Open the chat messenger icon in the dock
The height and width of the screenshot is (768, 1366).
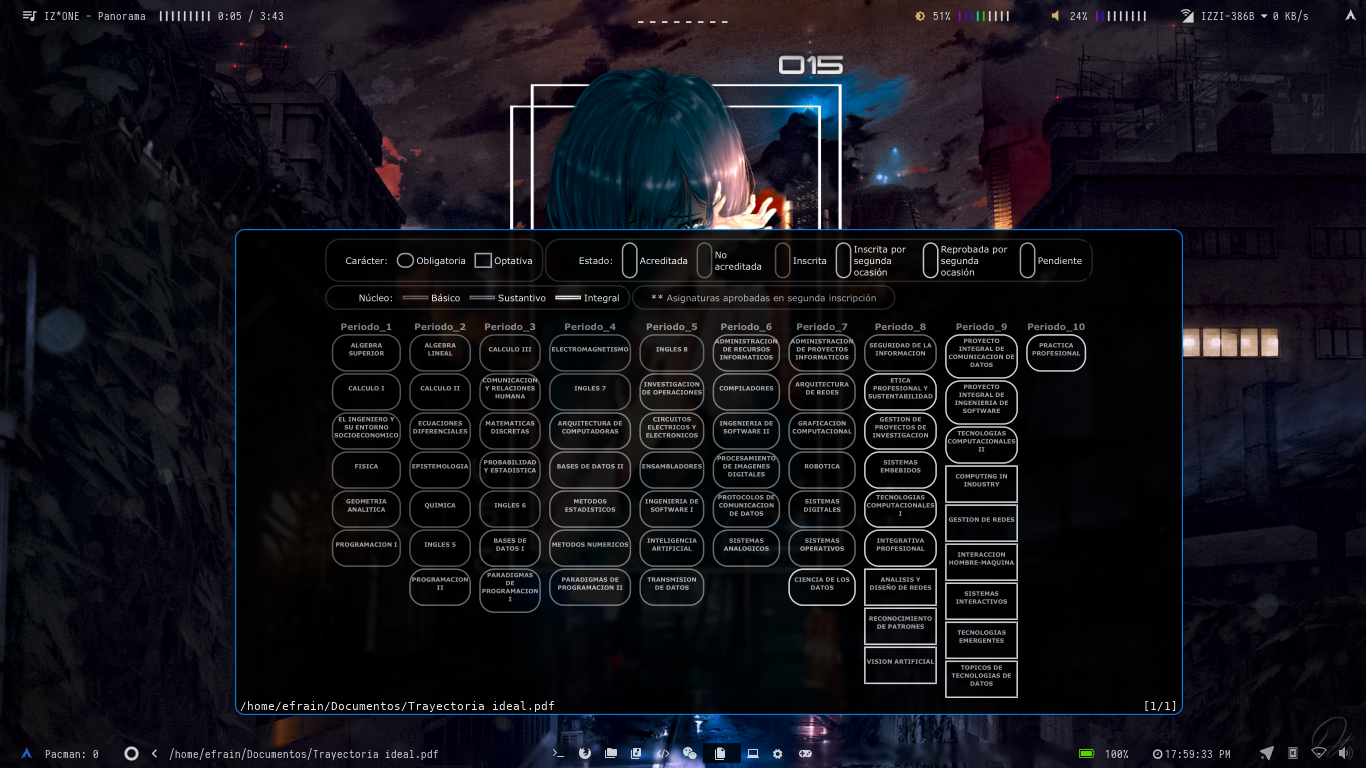[x=689, y=754]
